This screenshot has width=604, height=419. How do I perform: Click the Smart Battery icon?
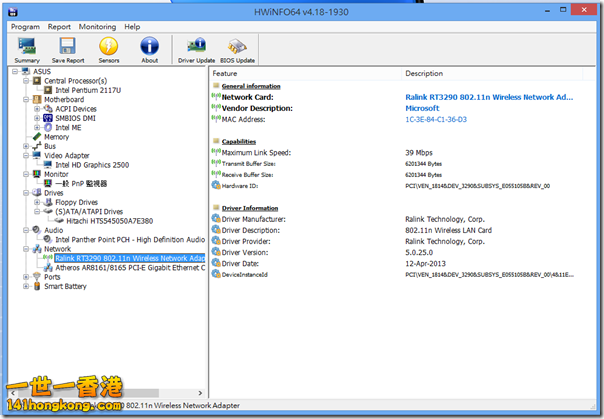(37, 286)
